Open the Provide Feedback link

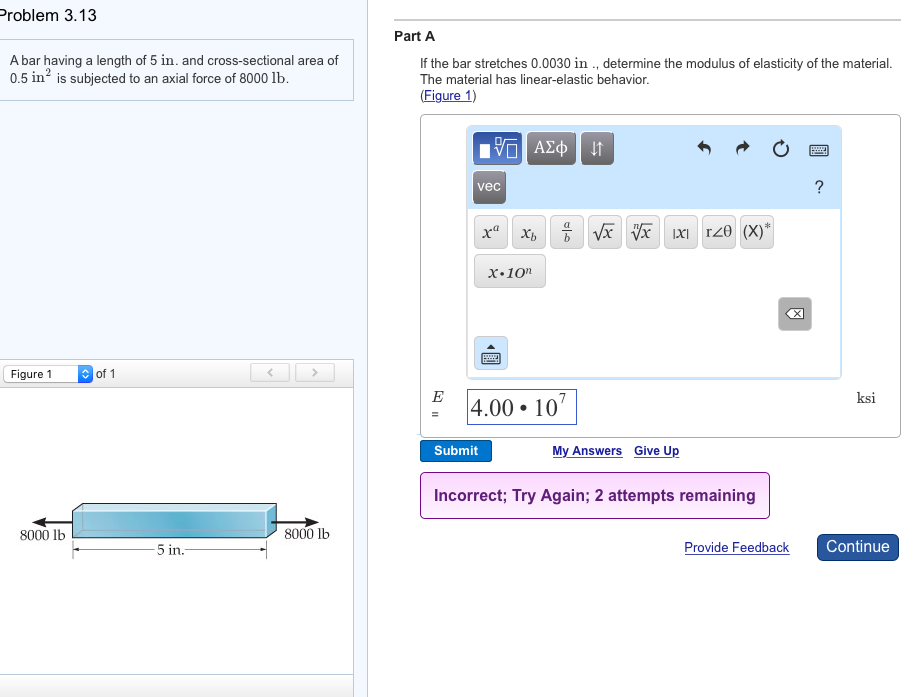click(736, 547)
